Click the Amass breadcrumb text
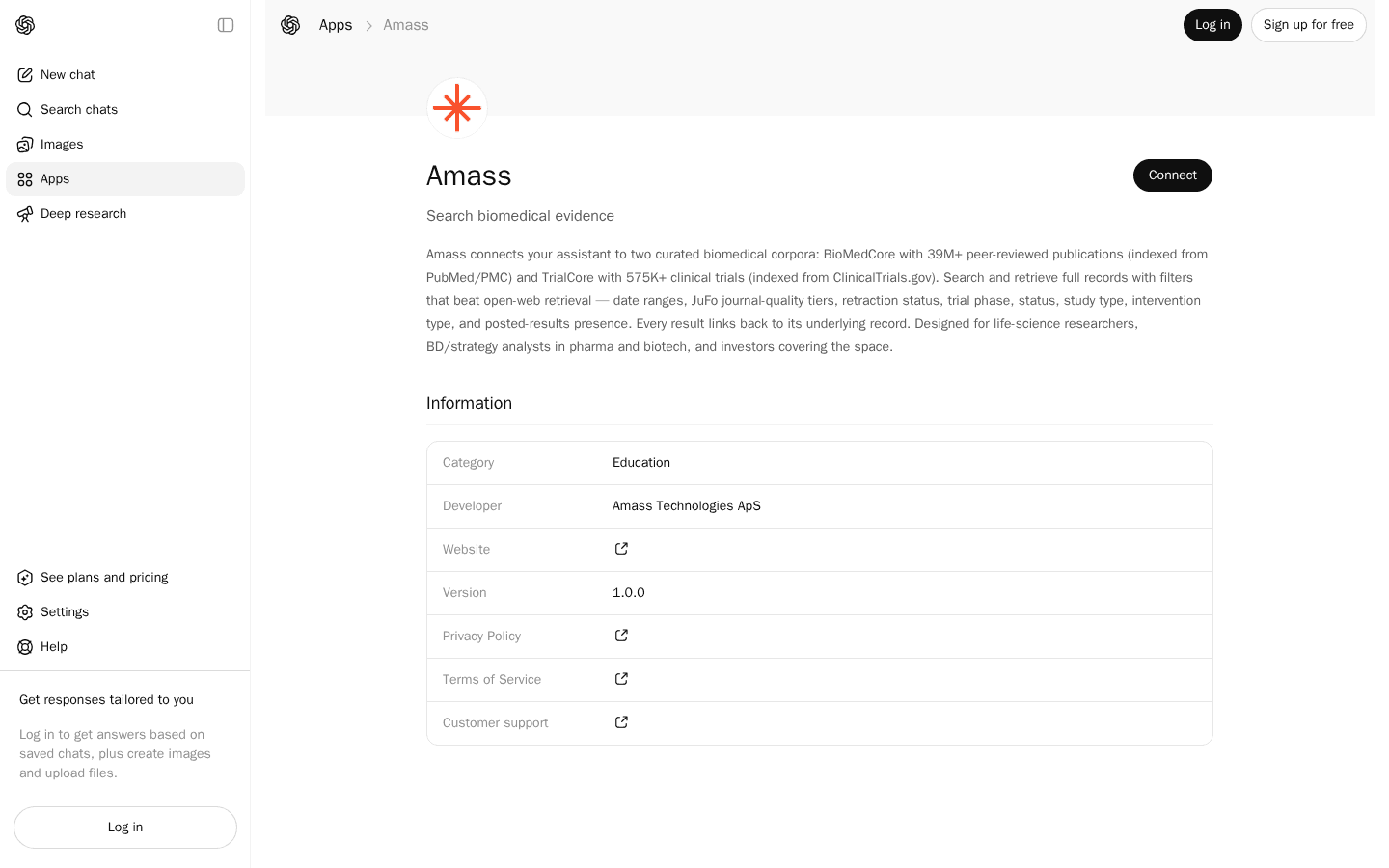This screenshot has width=1389, height=868. coord(406,25)
